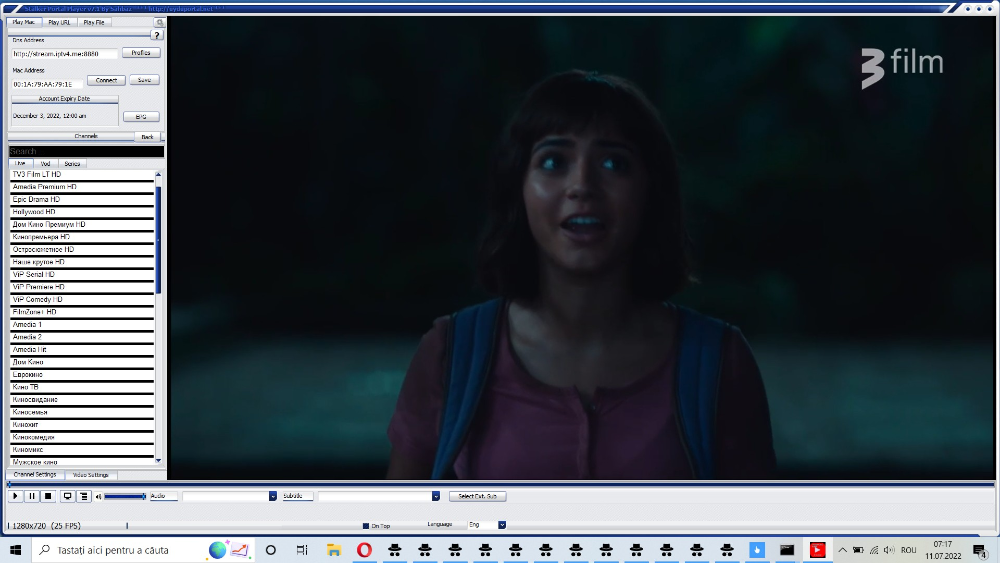Select ViP Serial HD channel
1000x563 pixels.
pyautogui.click(x=82, y=274)
